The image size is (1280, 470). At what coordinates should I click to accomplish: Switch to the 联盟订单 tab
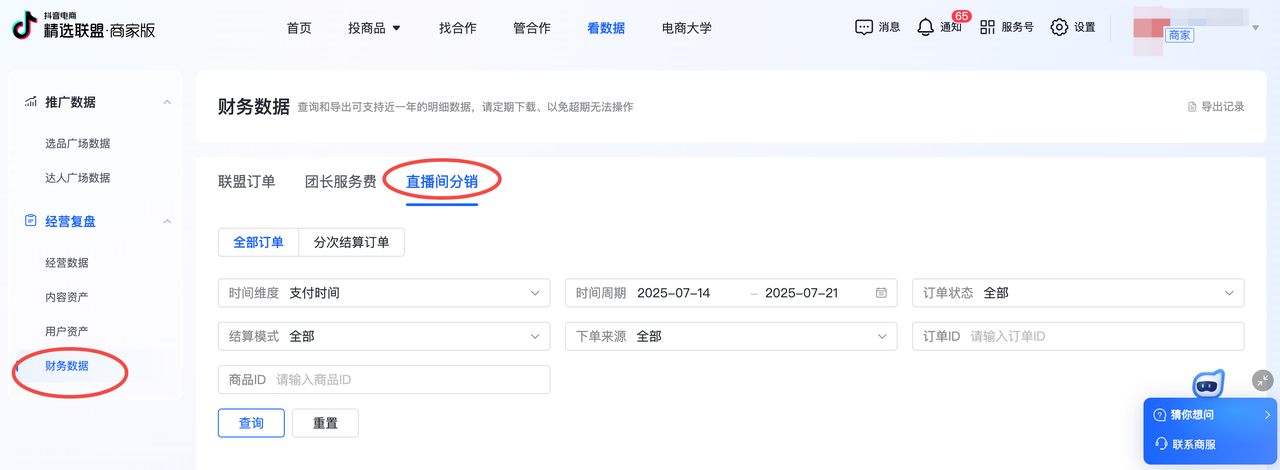click(x=246, y=182)
